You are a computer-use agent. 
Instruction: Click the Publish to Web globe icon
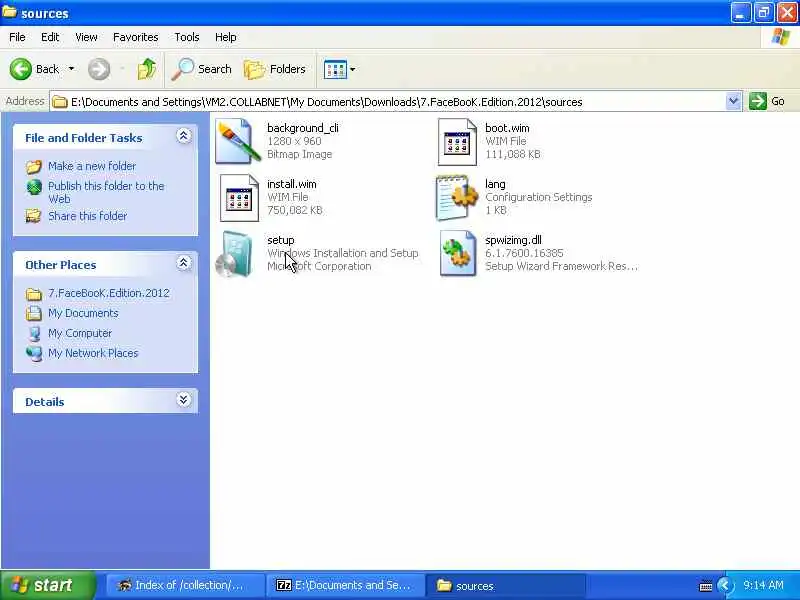[x=34, y=187]
